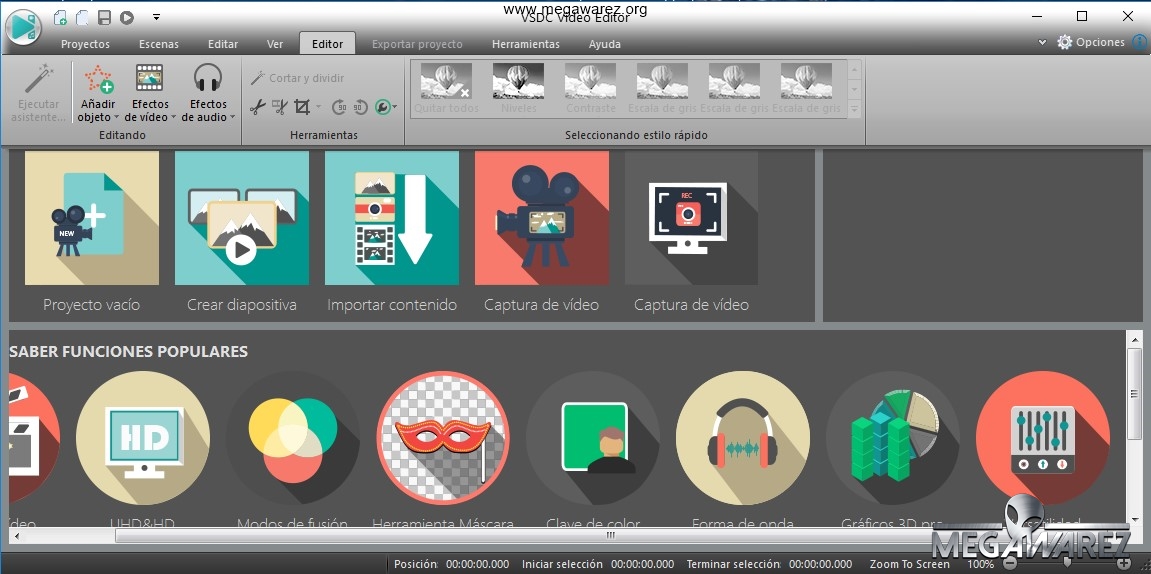Open the Ayuda tab

604,44
